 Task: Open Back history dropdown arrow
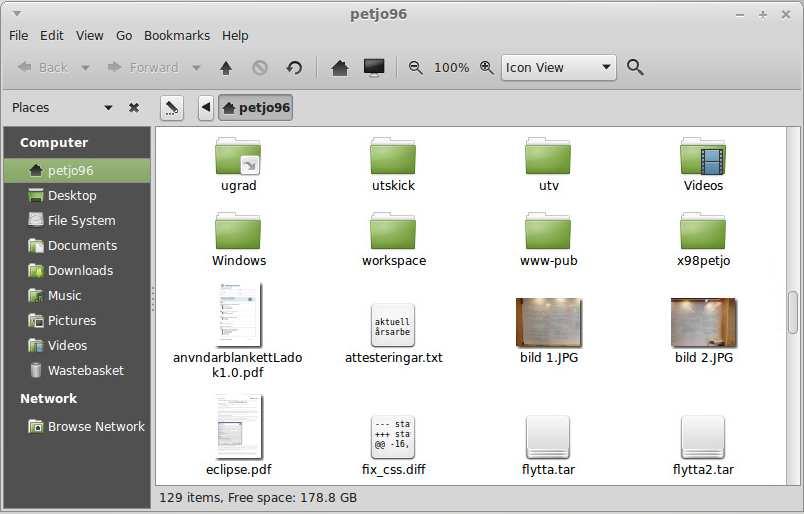pos(86,68)
